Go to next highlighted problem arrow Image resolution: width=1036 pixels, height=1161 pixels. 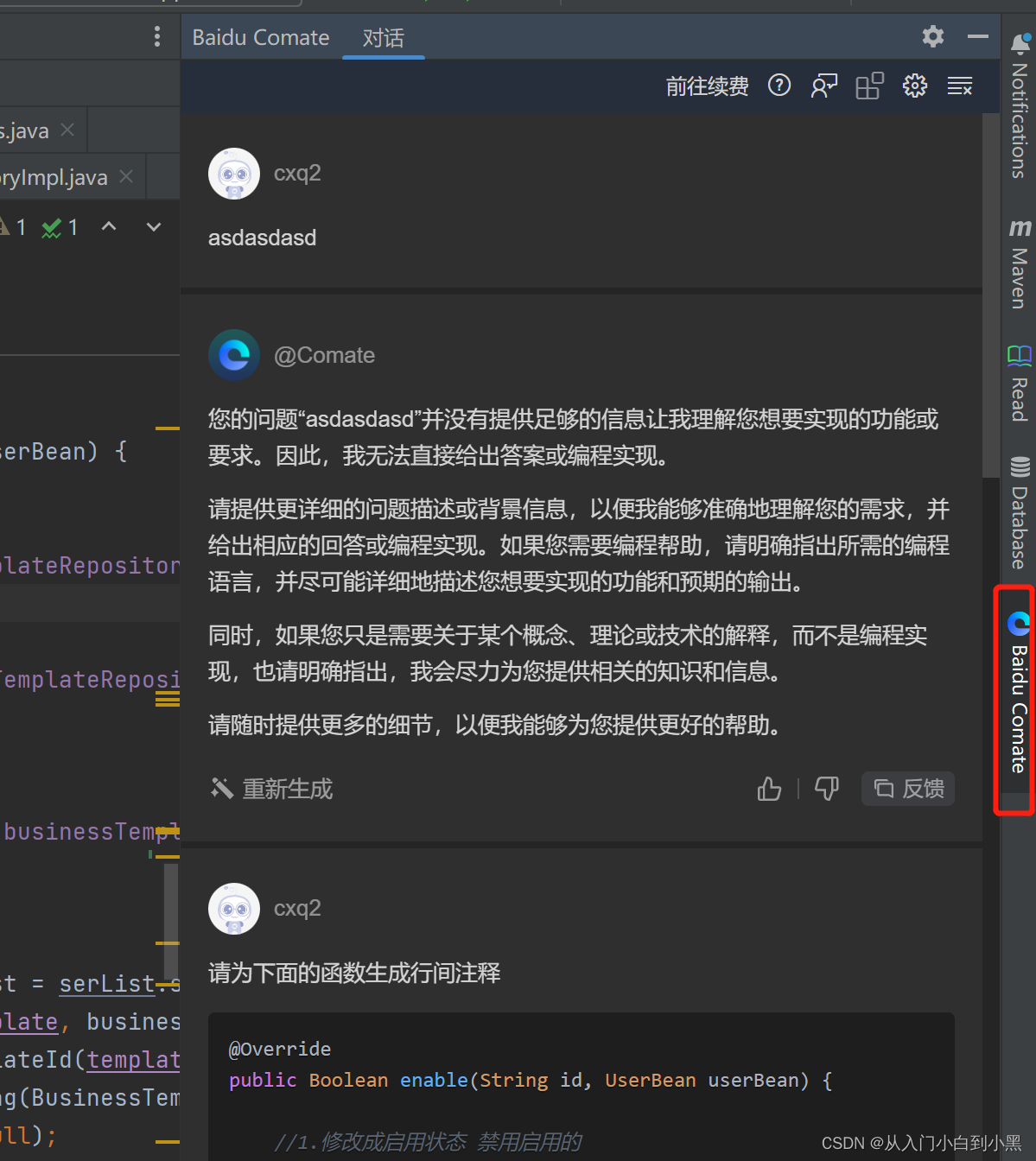point(154,226)
